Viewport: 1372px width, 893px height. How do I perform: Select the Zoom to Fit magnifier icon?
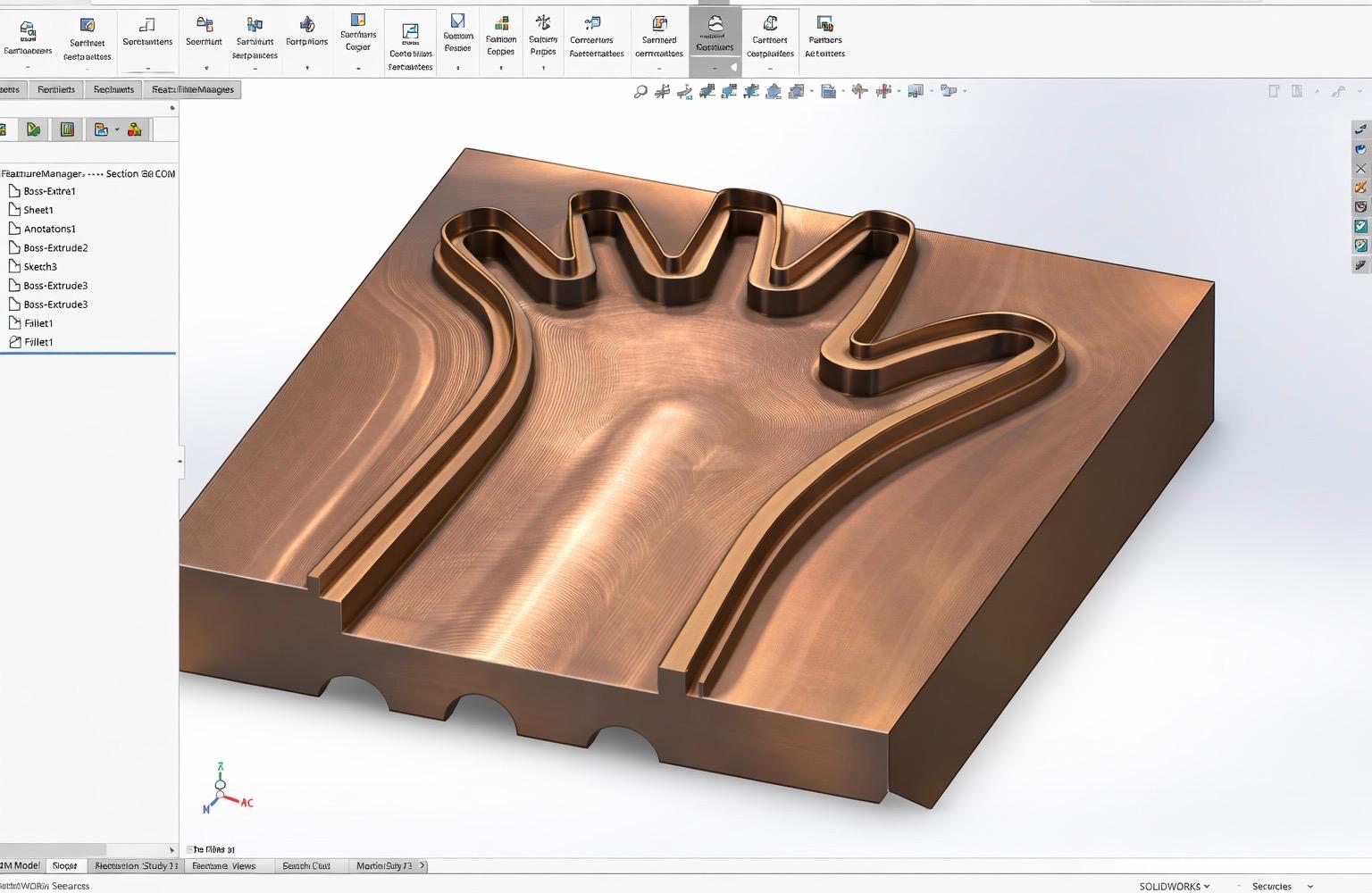(641, 90)
